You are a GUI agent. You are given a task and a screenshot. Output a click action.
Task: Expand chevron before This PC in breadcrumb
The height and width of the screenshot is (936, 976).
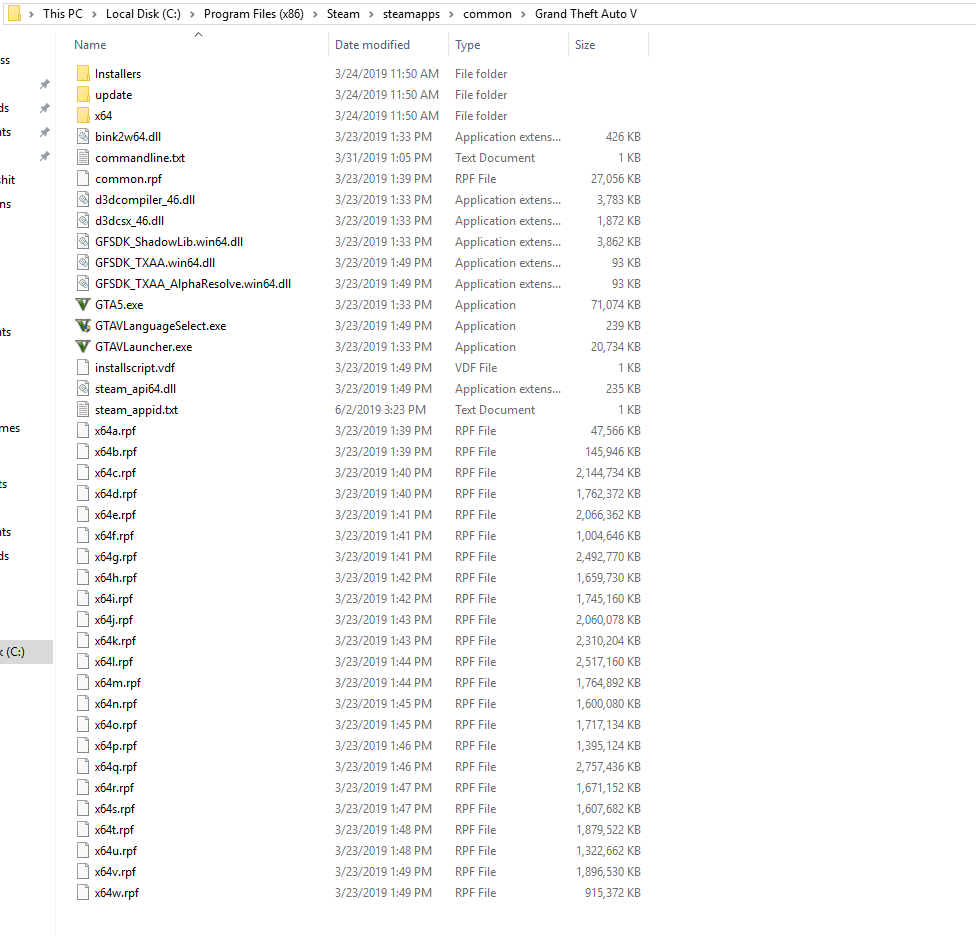point(31,14)
